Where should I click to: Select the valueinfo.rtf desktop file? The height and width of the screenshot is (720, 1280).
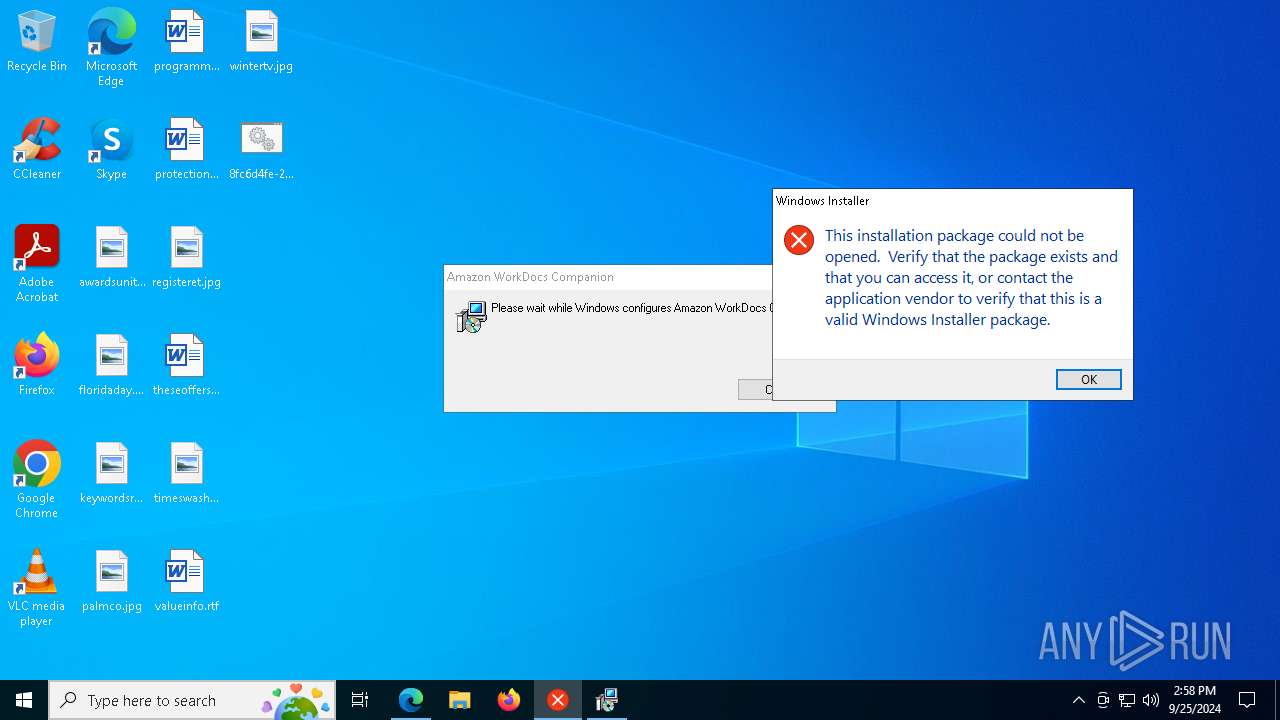(186, 582)
